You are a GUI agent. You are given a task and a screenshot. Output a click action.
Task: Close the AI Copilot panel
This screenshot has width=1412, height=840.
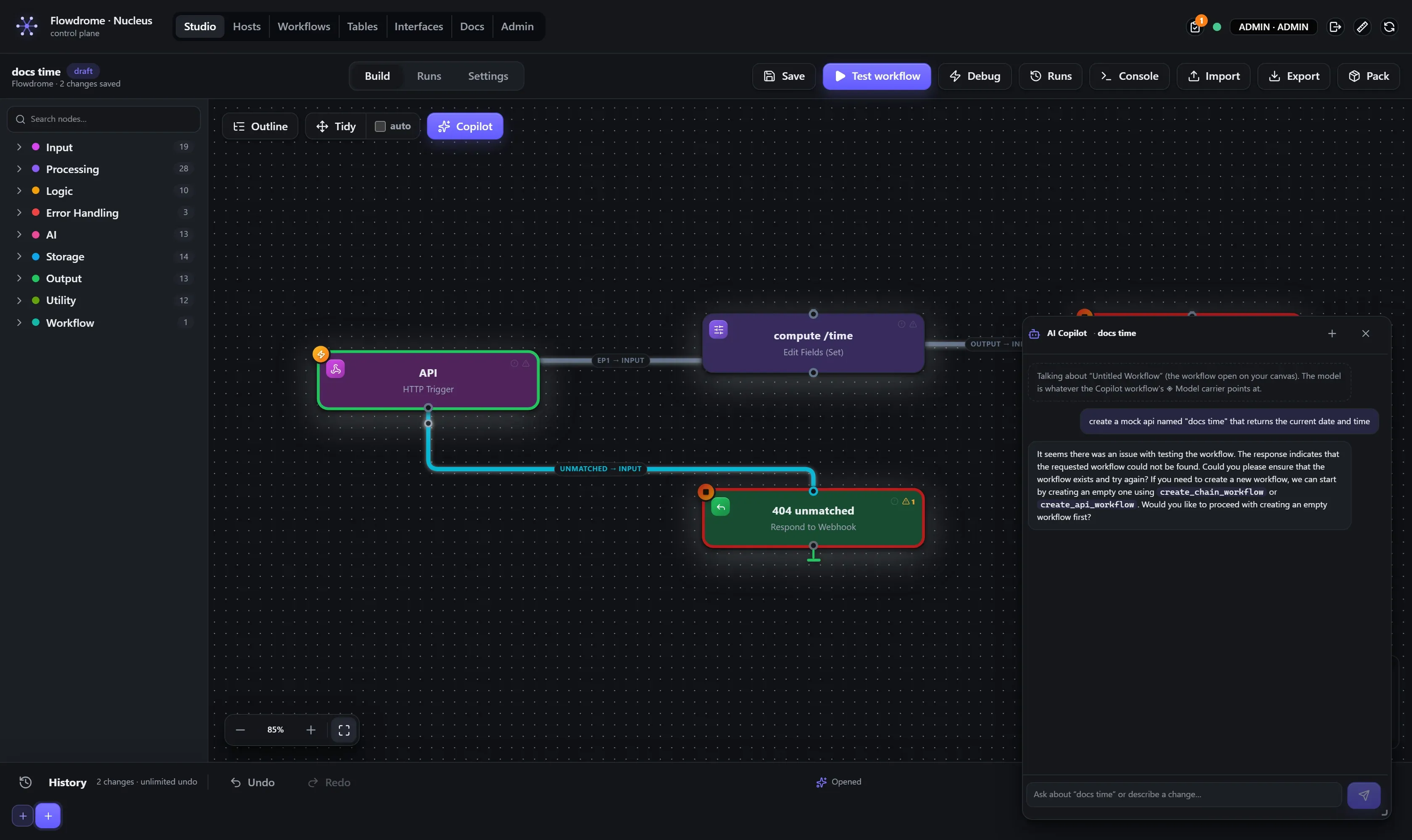[1365, 333]
